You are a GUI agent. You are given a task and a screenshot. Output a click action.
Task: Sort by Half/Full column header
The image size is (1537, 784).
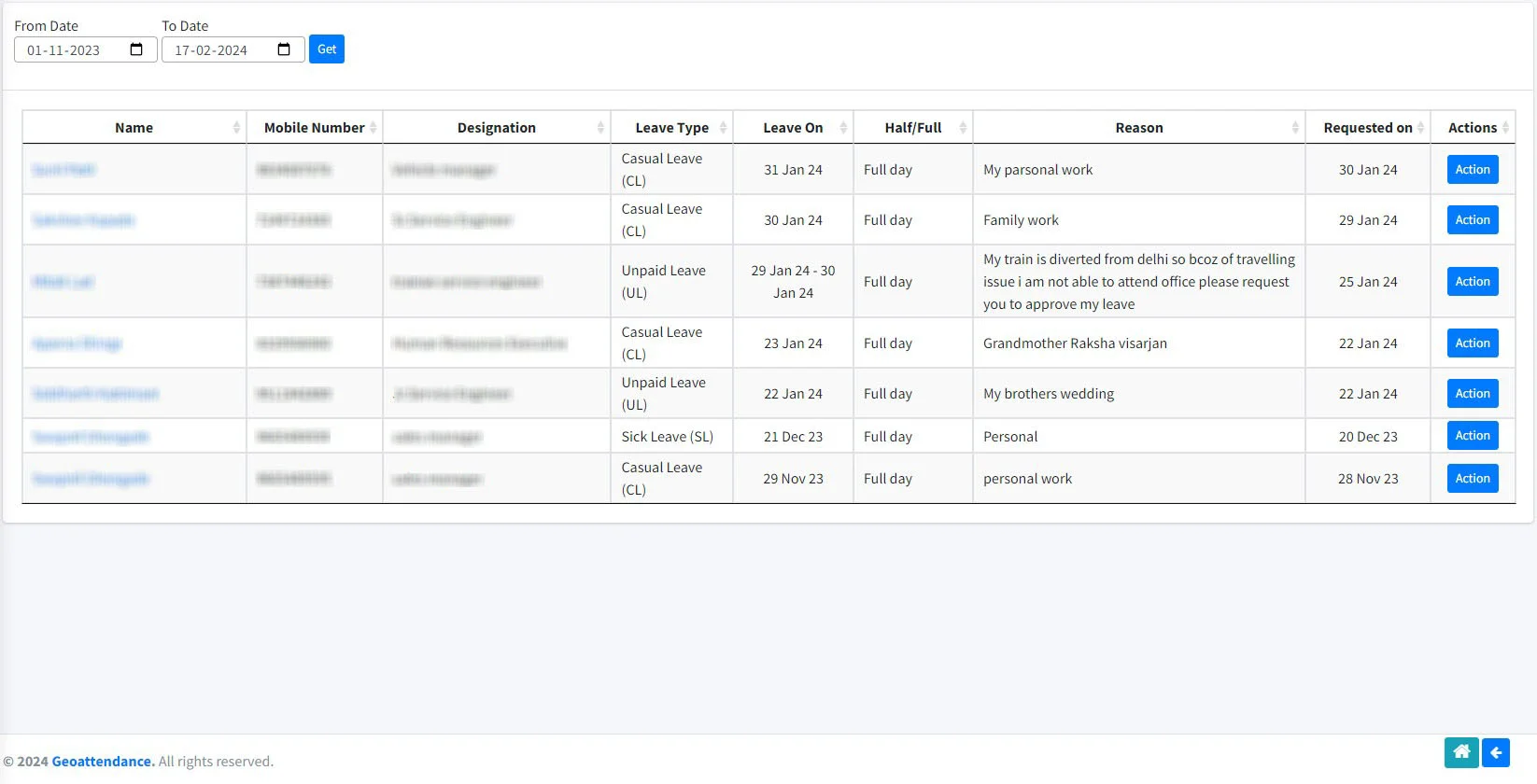coord(912,128)
